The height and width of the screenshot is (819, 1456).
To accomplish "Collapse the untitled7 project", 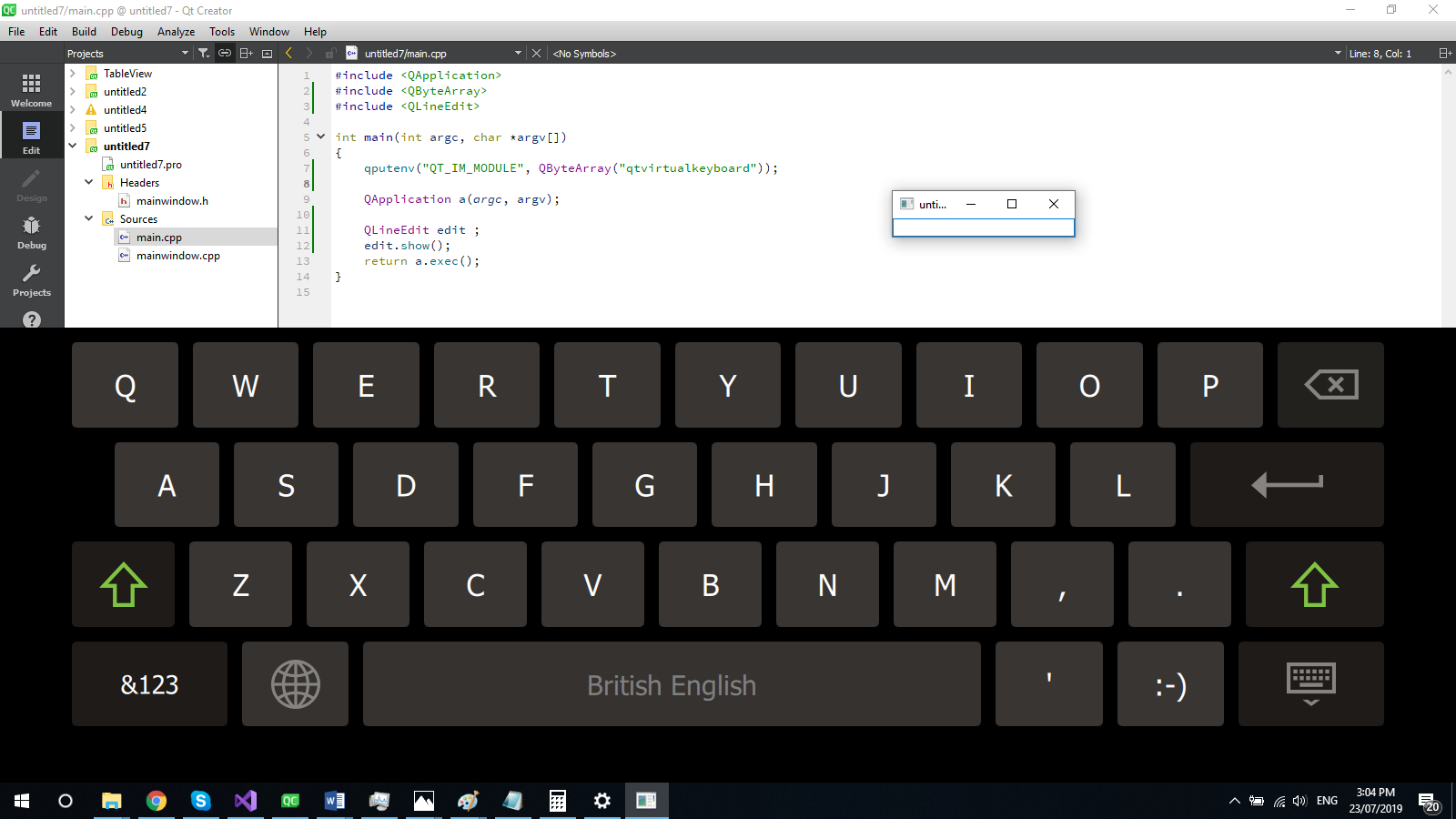I will point(73,147).
